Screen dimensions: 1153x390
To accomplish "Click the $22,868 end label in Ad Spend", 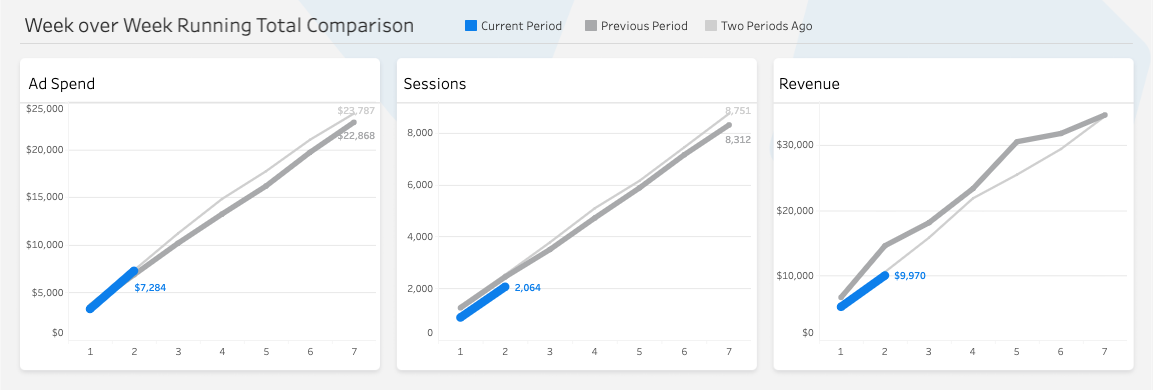I will (356, 135).
